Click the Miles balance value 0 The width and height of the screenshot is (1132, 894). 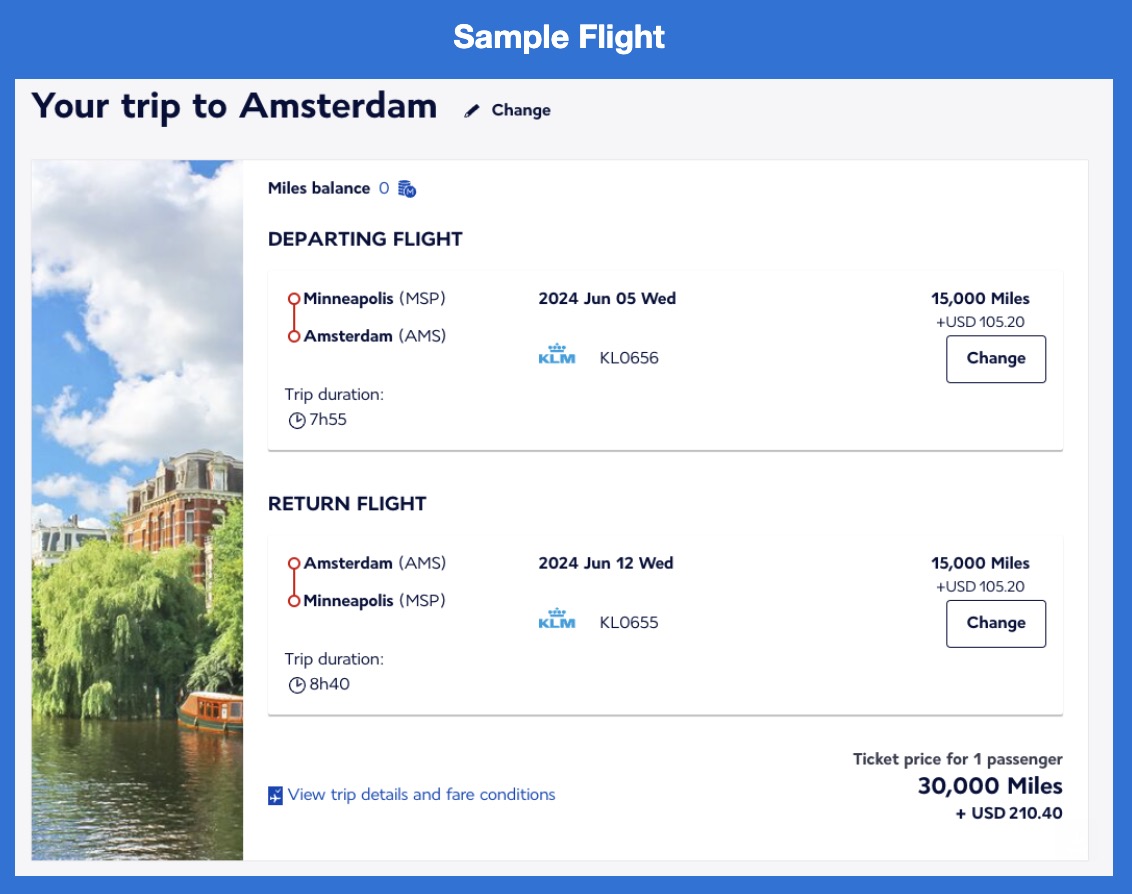[x=384, y=188]
